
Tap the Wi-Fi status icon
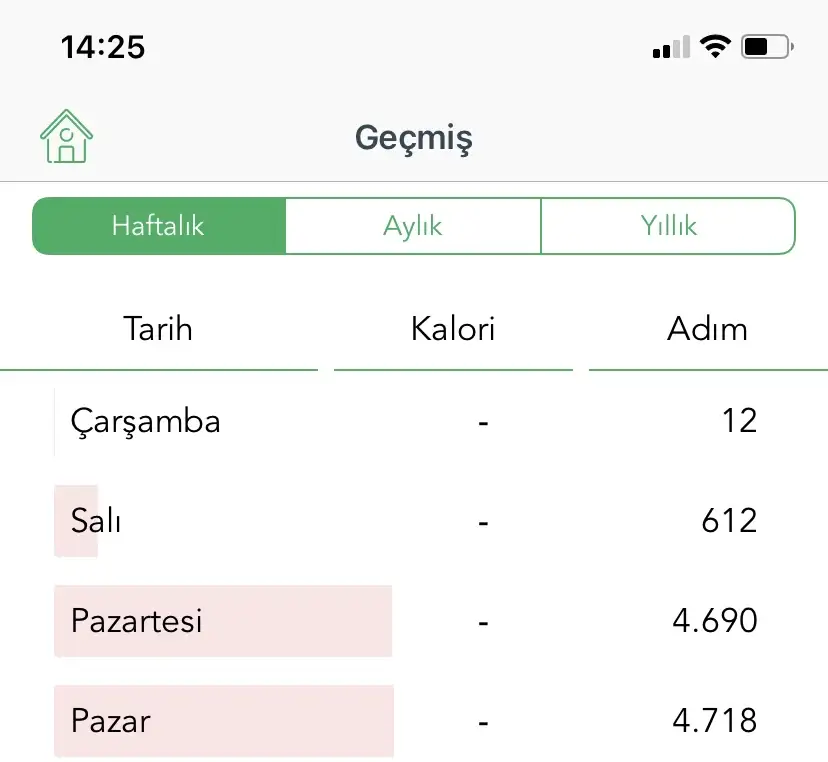(715, 46)
